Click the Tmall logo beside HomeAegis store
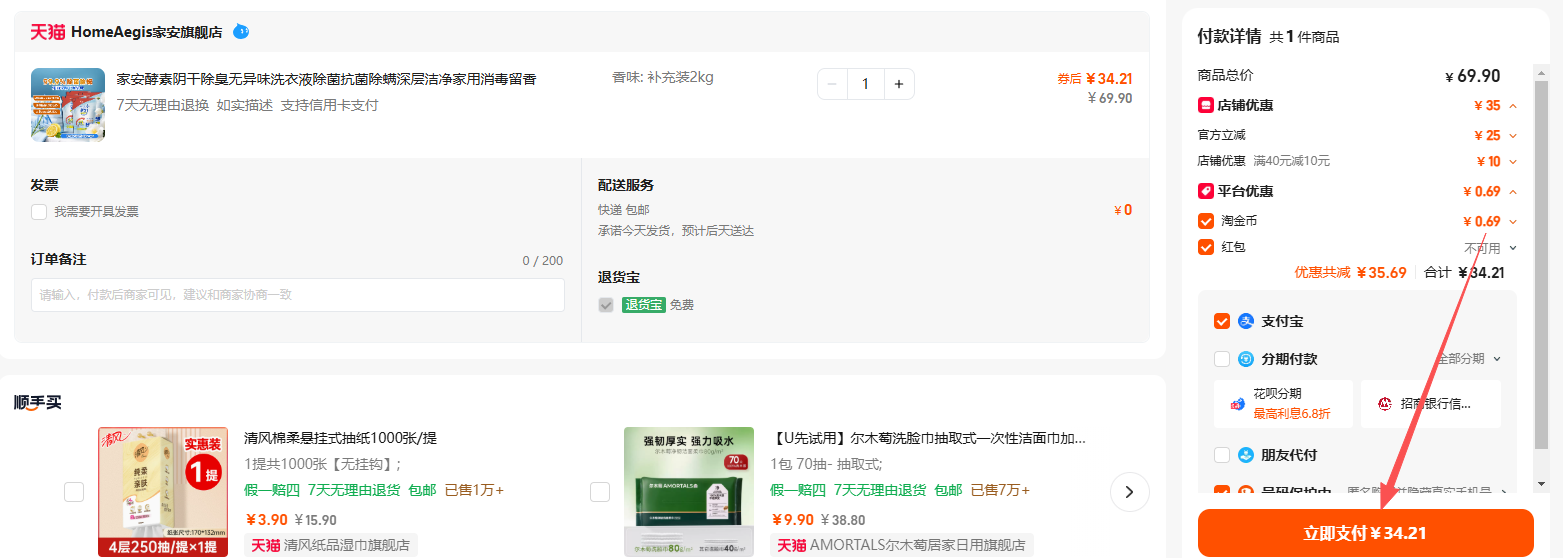The image size is (1563, 558). coord(47,32)
